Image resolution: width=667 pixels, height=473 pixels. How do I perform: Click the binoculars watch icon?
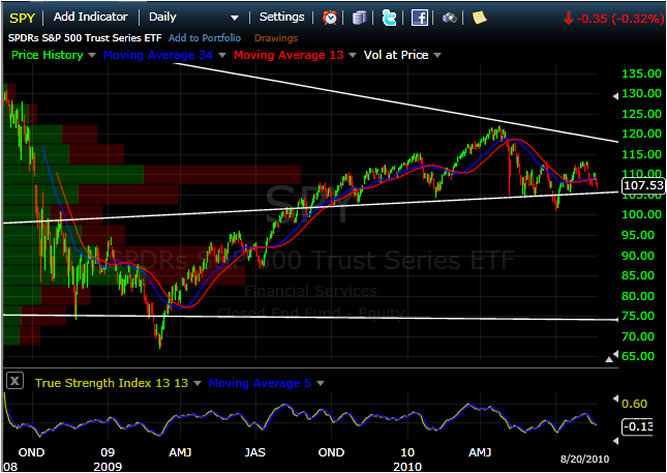pyautogui.click(x=450, y=17)
